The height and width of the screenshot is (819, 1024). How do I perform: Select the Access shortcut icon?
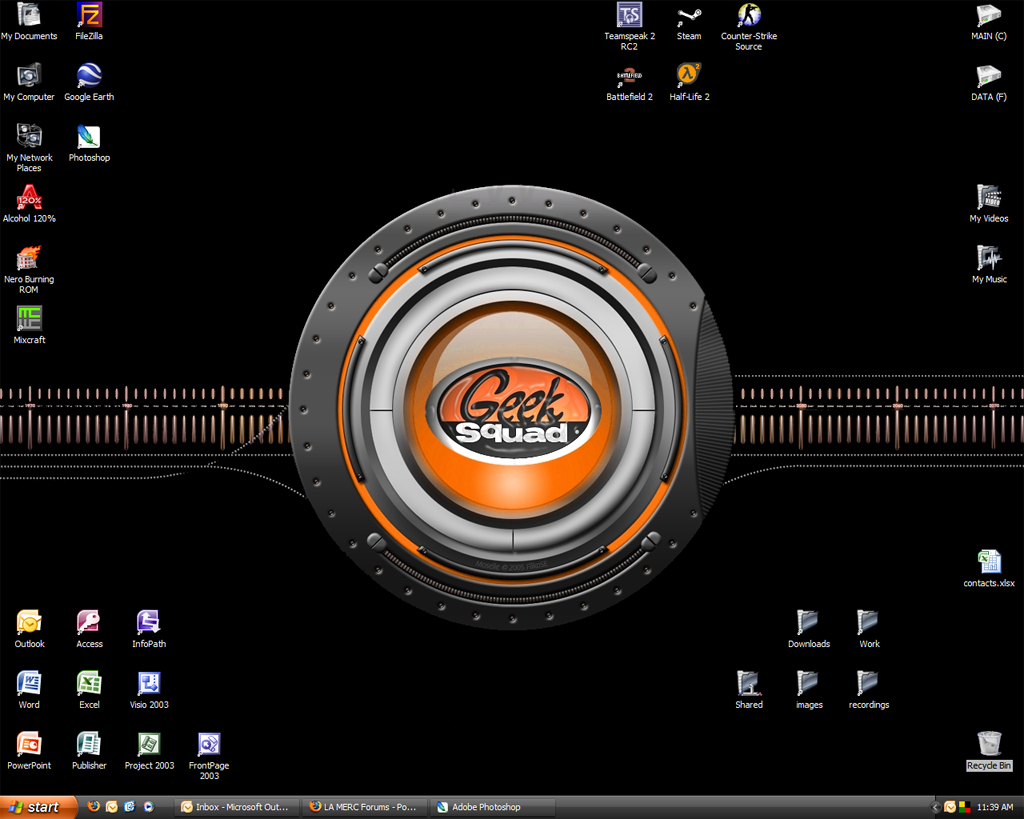[89, 629]
